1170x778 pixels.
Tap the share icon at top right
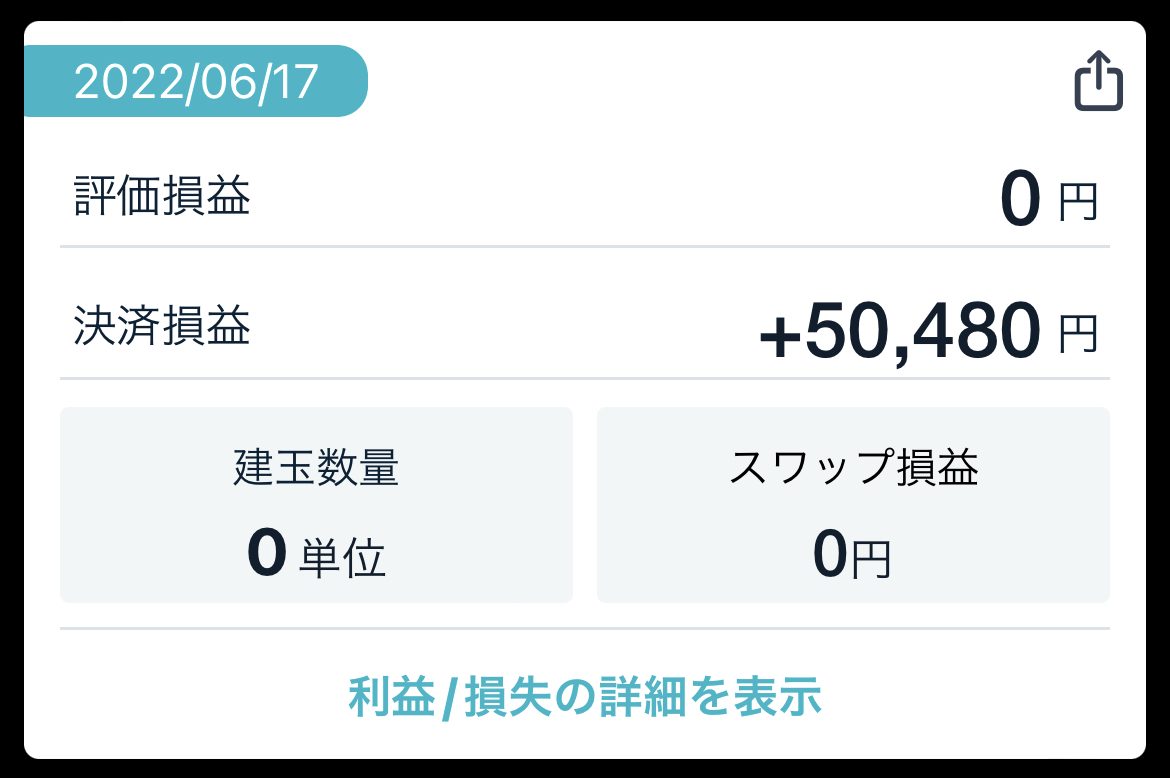click(1098, 81)
